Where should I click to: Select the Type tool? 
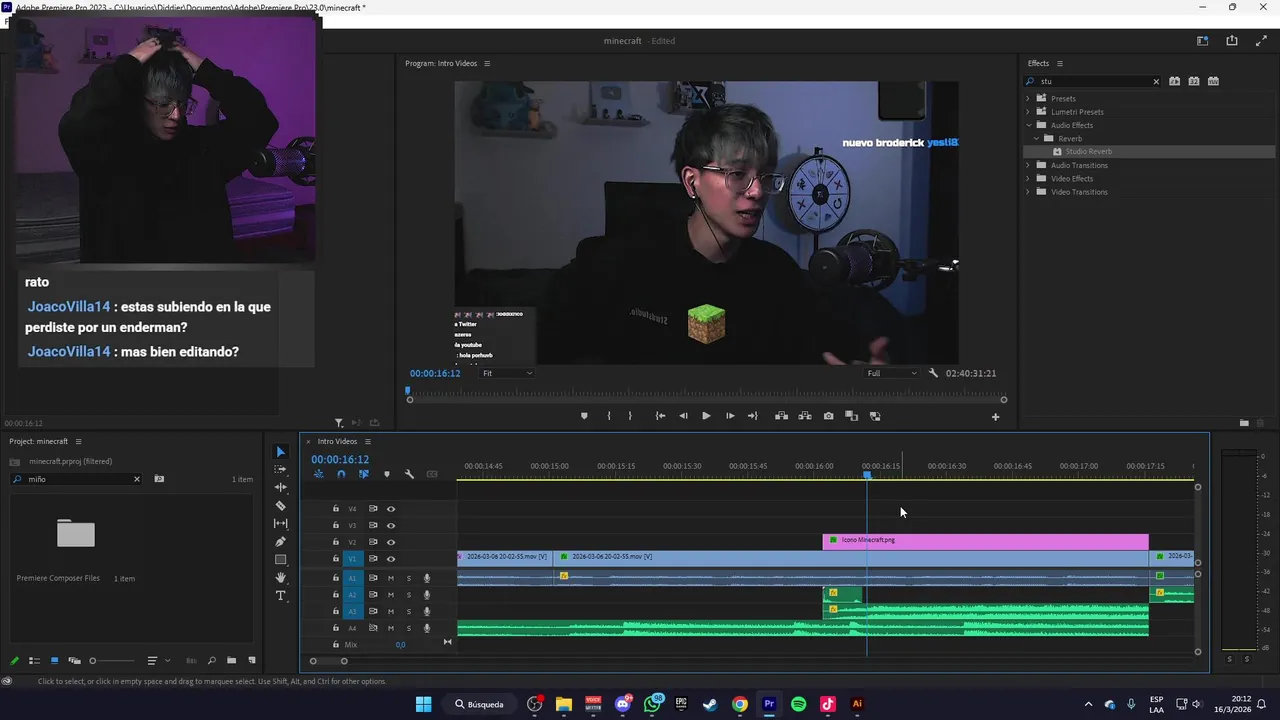280,596
